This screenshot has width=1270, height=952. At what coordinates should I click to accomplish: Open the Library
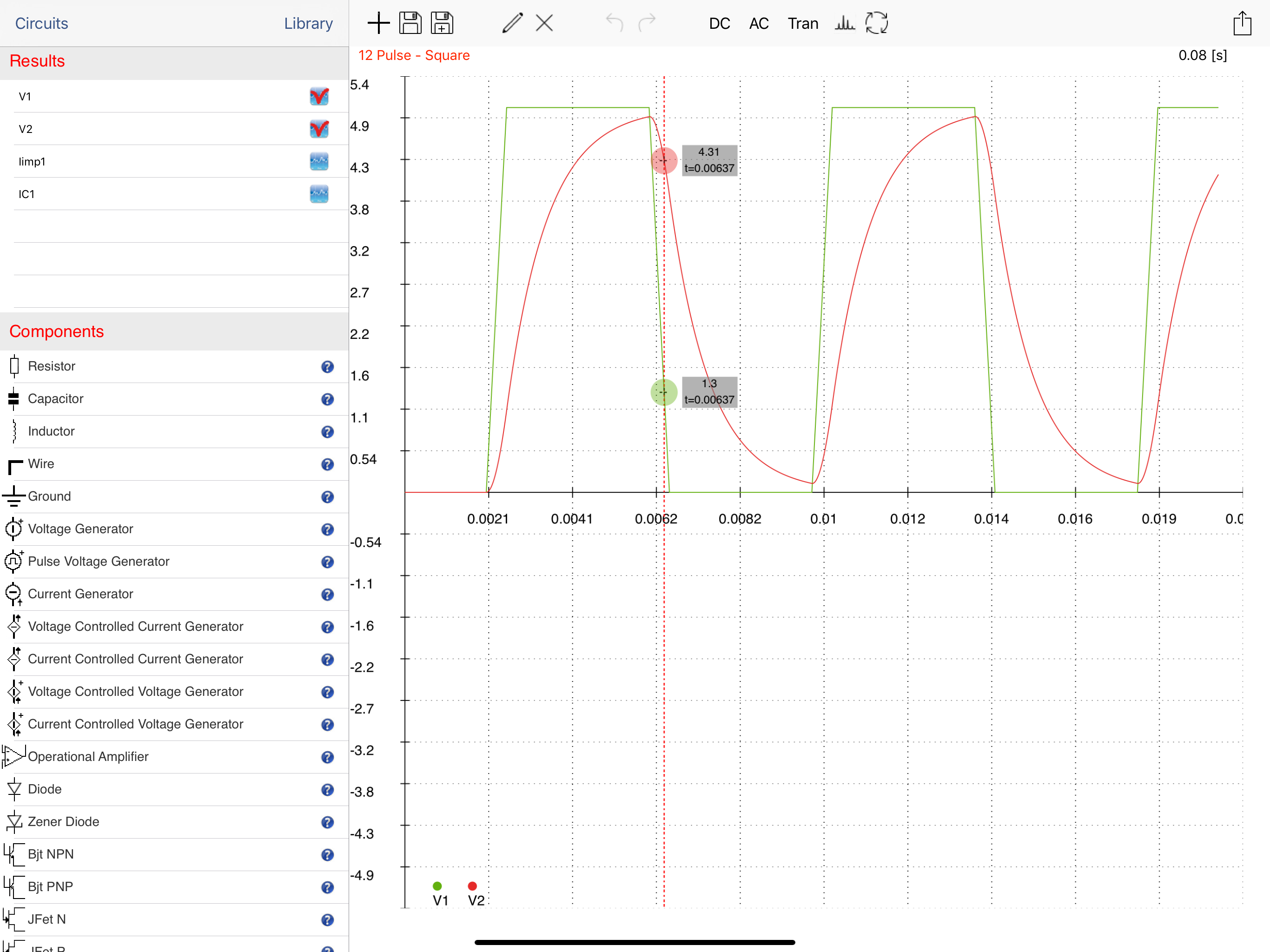308,24
